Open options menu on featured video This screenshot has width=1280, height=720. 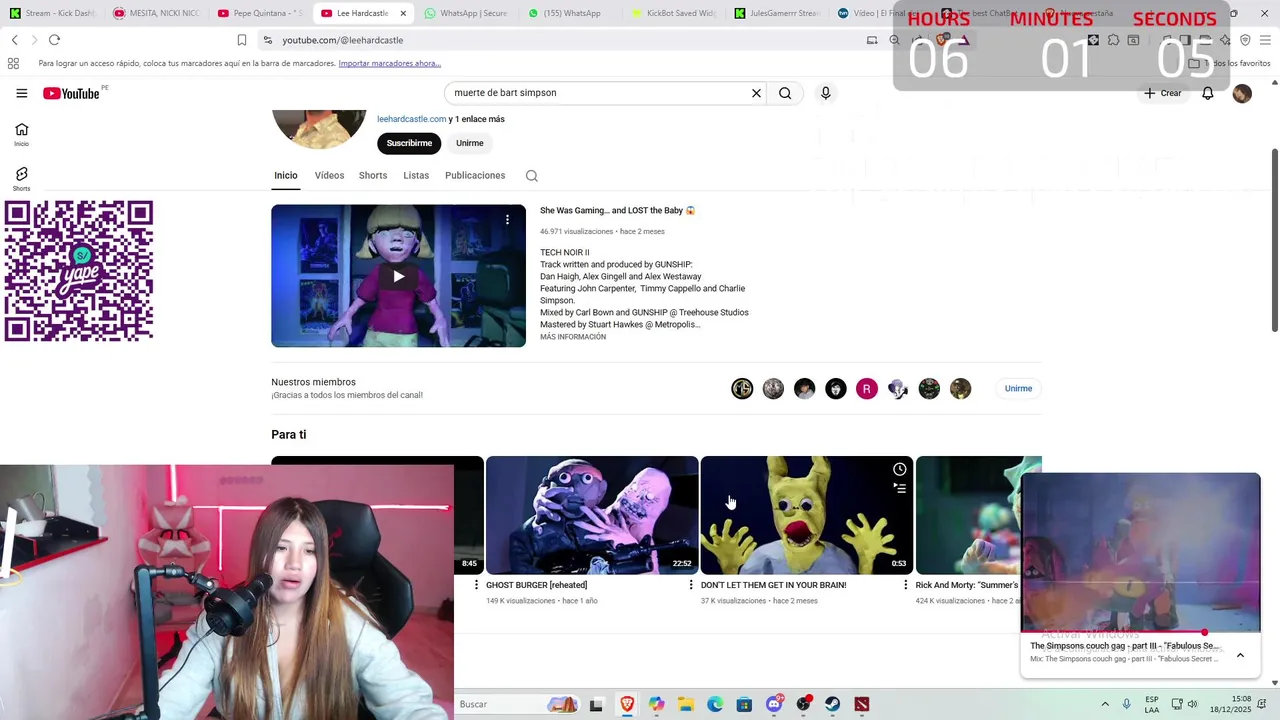[507, 219]
